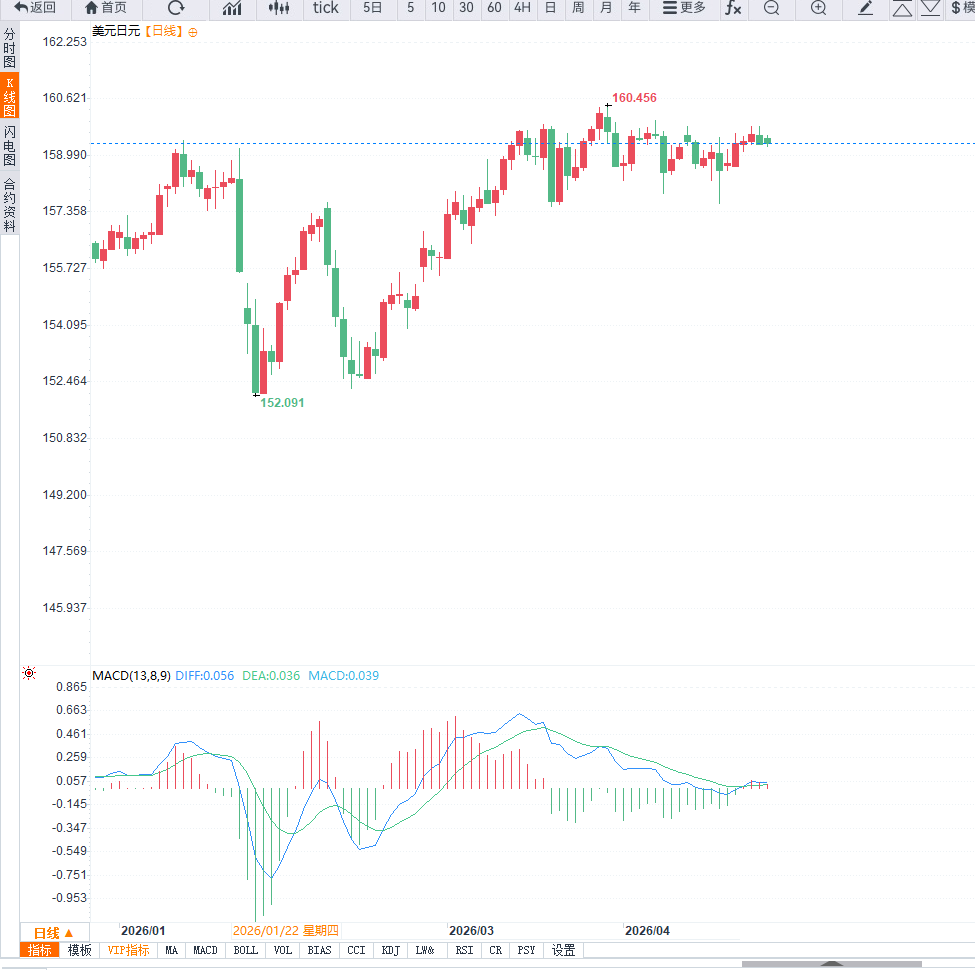Click the 返回 back button
Image resolution: width=975 pixels, height=970 pixels.
pyautogui.click(x=35, y=8)
